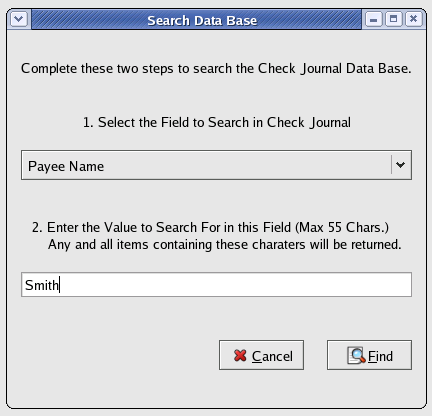The image size is (432, 416).
Task: Maximize the Search Data Base window
Action: pyautogui.click(x=394, y=19)
